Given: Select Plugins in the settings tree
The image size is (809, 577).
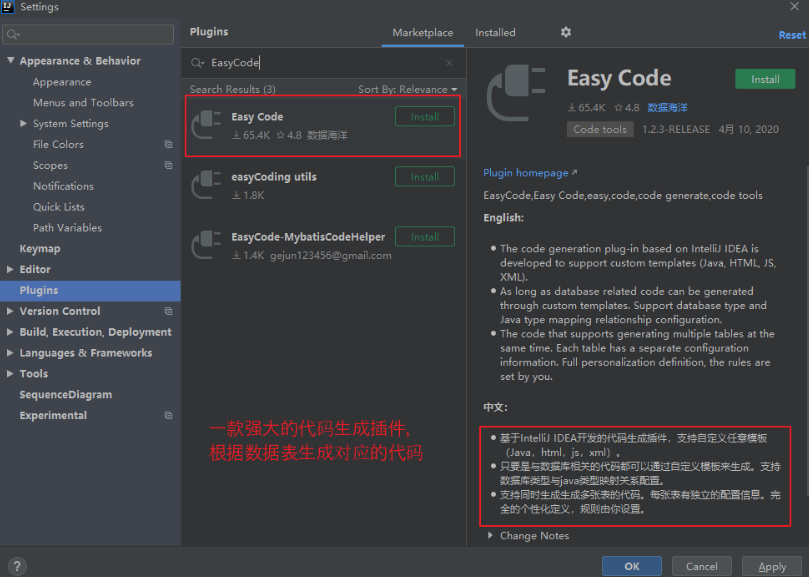Looking at the screenshot, I should 90,291.
